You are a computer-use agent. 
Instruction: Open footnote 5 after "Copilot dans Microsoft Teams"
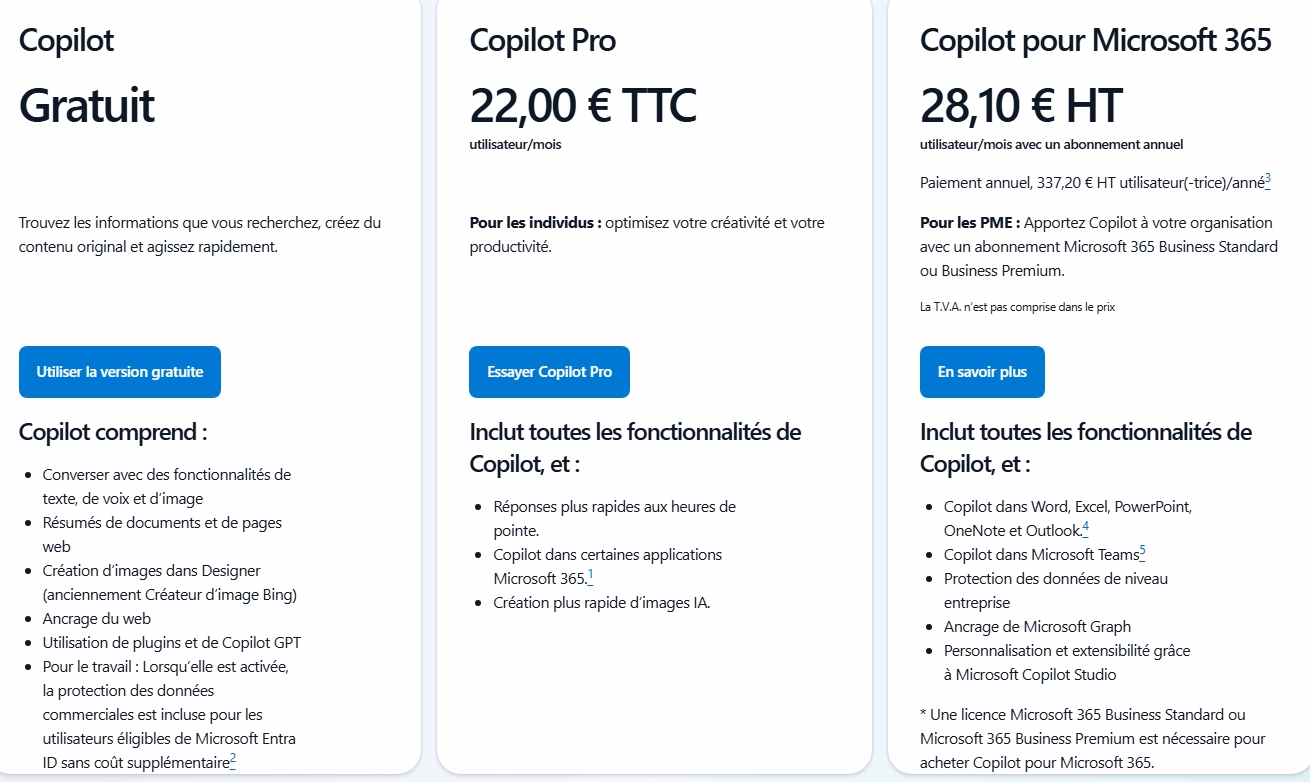tap(1143, 551)
